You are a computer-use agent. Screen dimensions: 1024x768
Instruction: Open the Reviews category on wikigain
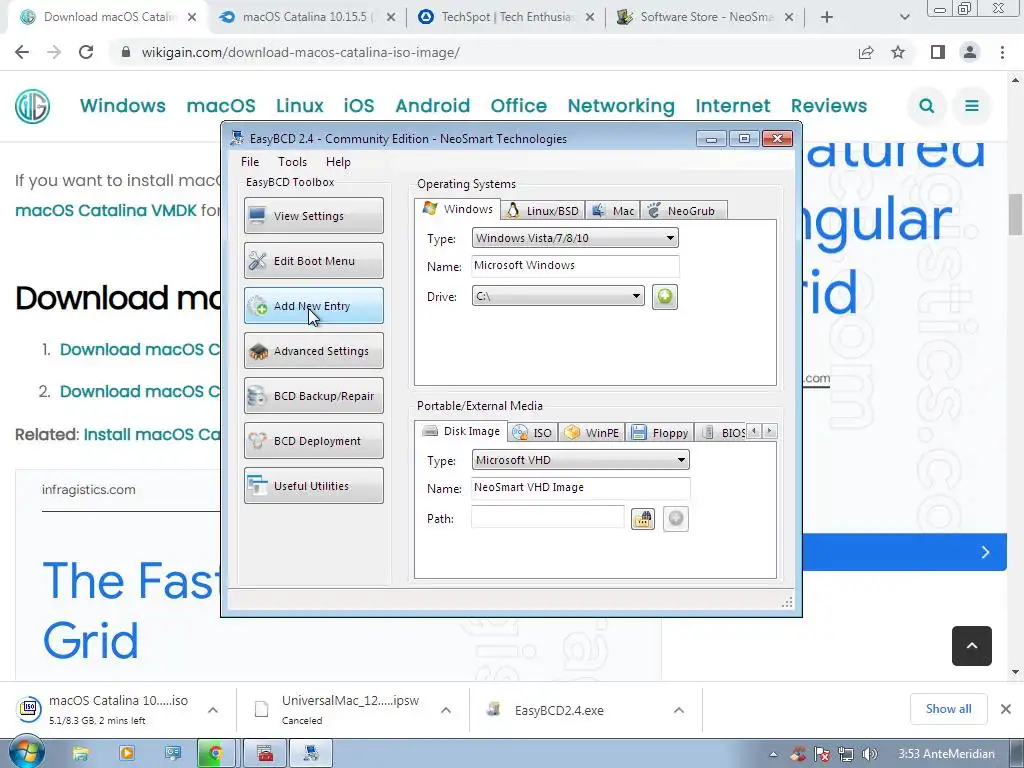(x=829, y=106)
